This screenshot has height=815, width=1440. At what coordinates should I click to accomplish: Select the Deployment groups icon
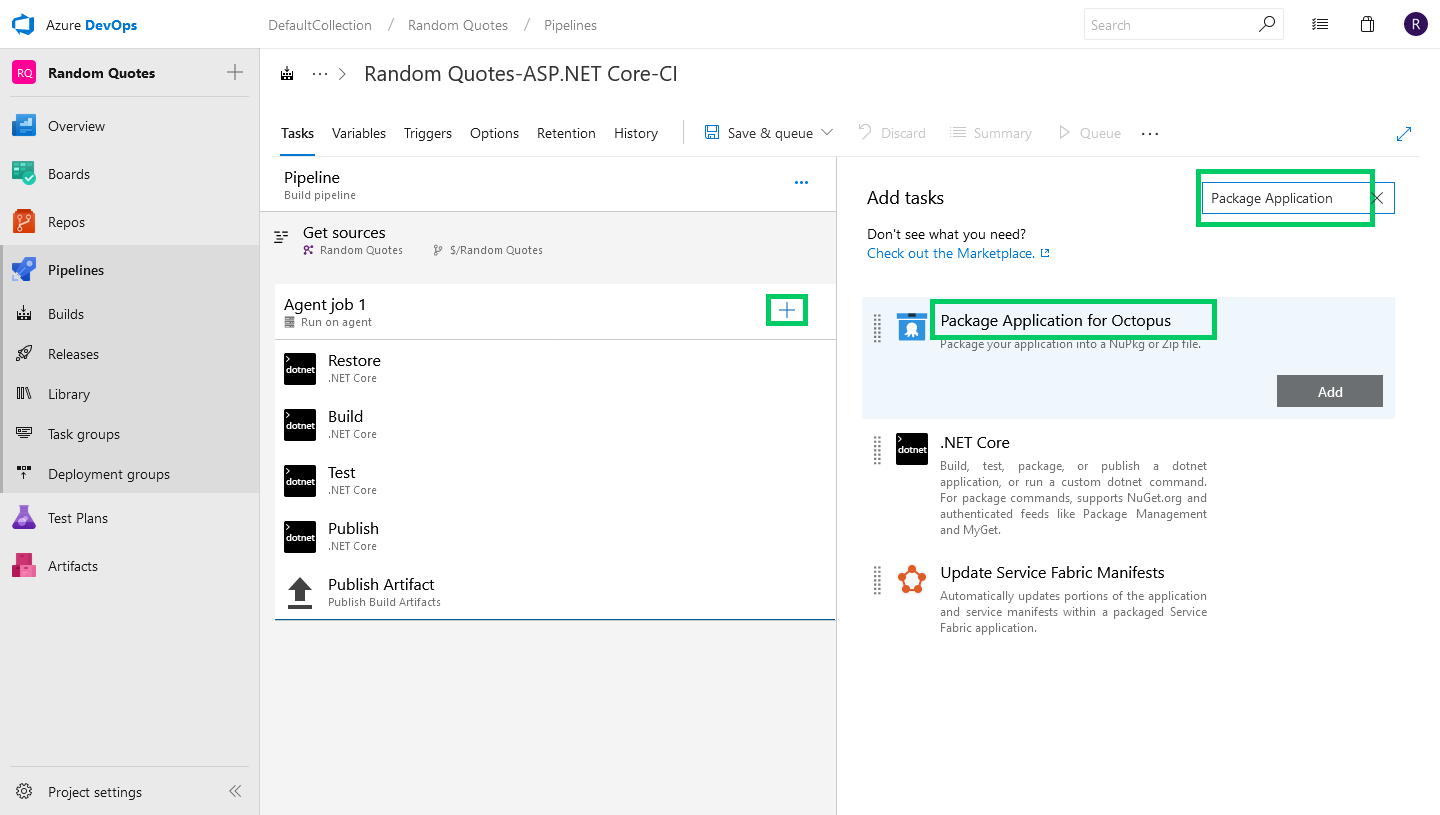tap(25, 474)
